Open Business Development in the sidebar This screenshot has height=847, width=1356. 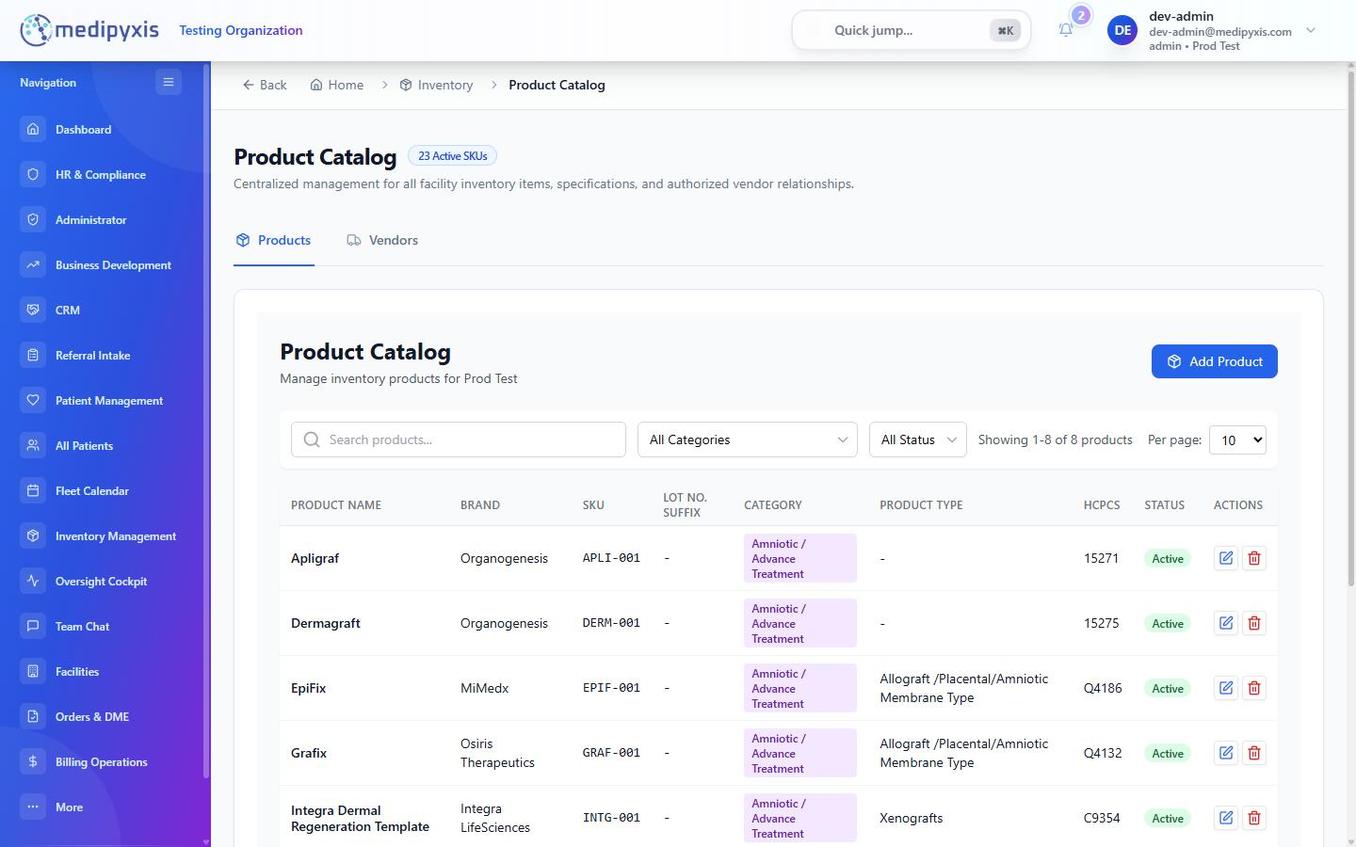[x=113, y=265]
